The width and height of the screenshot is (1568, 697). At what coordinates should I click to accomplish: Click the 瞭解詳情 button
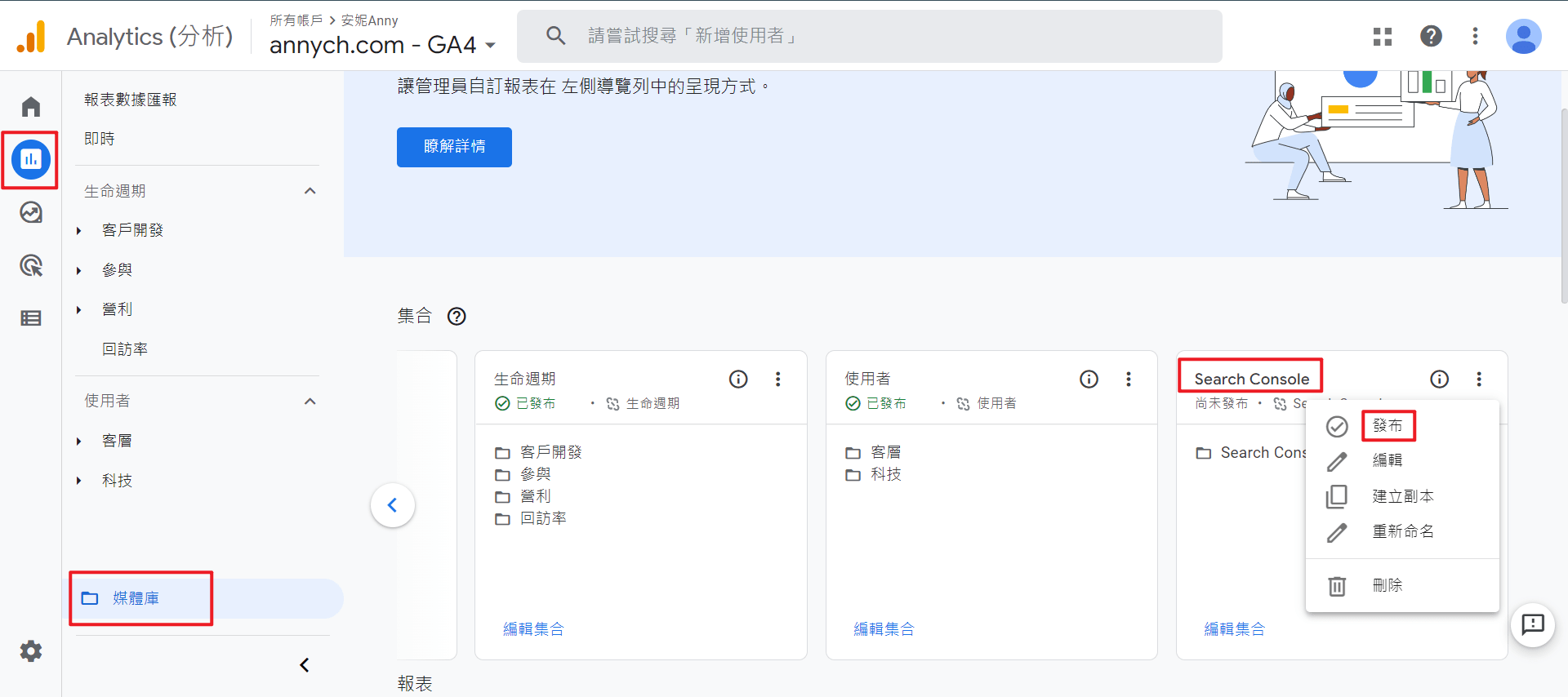tap(454, 147)
